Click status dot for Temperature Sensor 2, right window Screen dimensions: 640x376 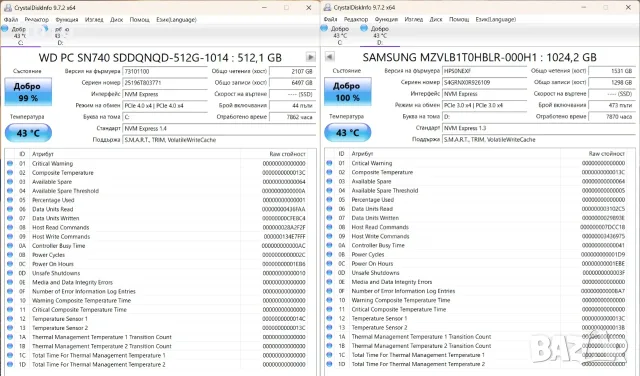(x=329, y=327)
